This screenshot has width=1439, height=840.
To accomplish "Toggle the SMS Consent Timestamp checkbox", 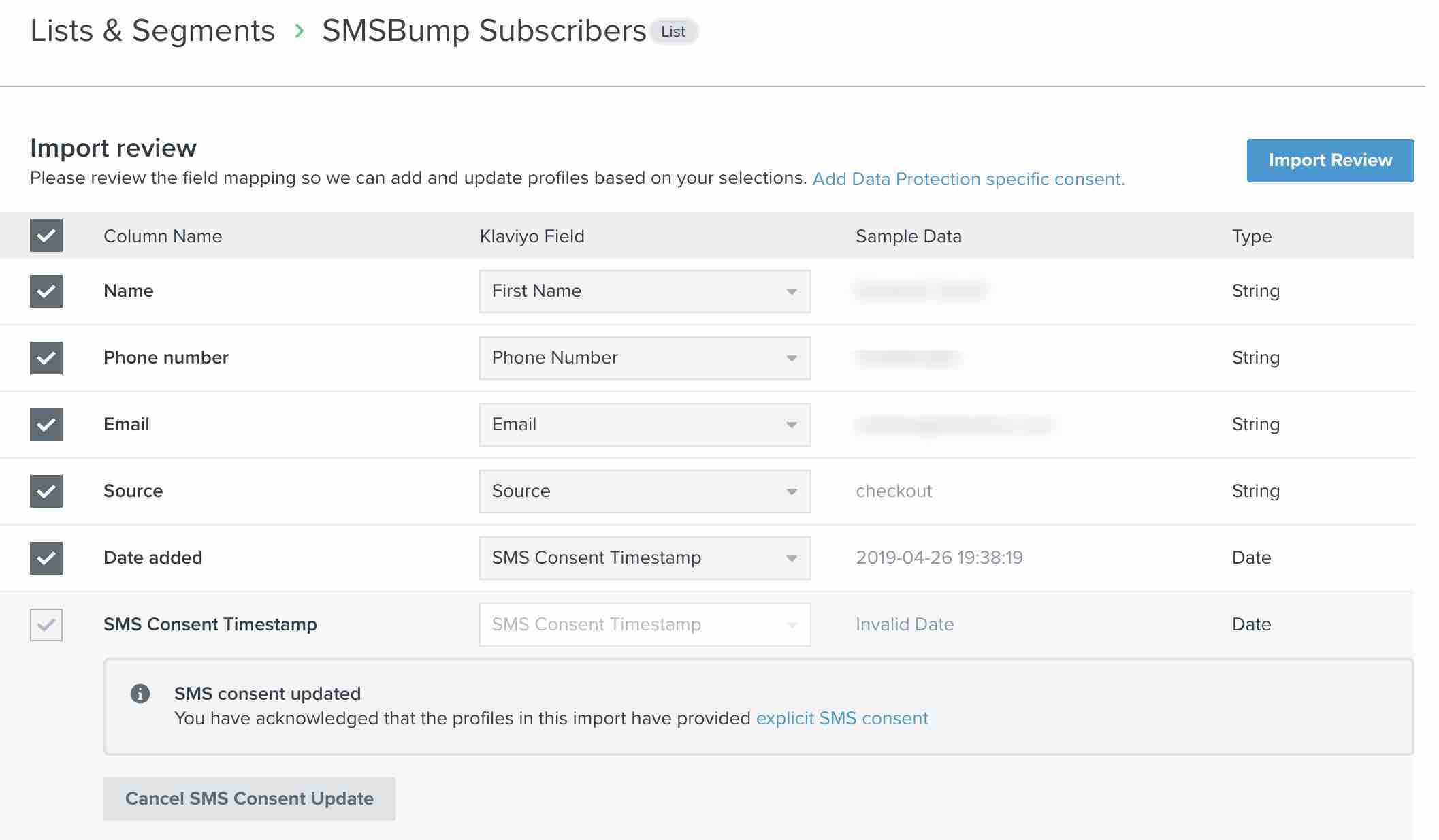I will (x=47, y=624).
